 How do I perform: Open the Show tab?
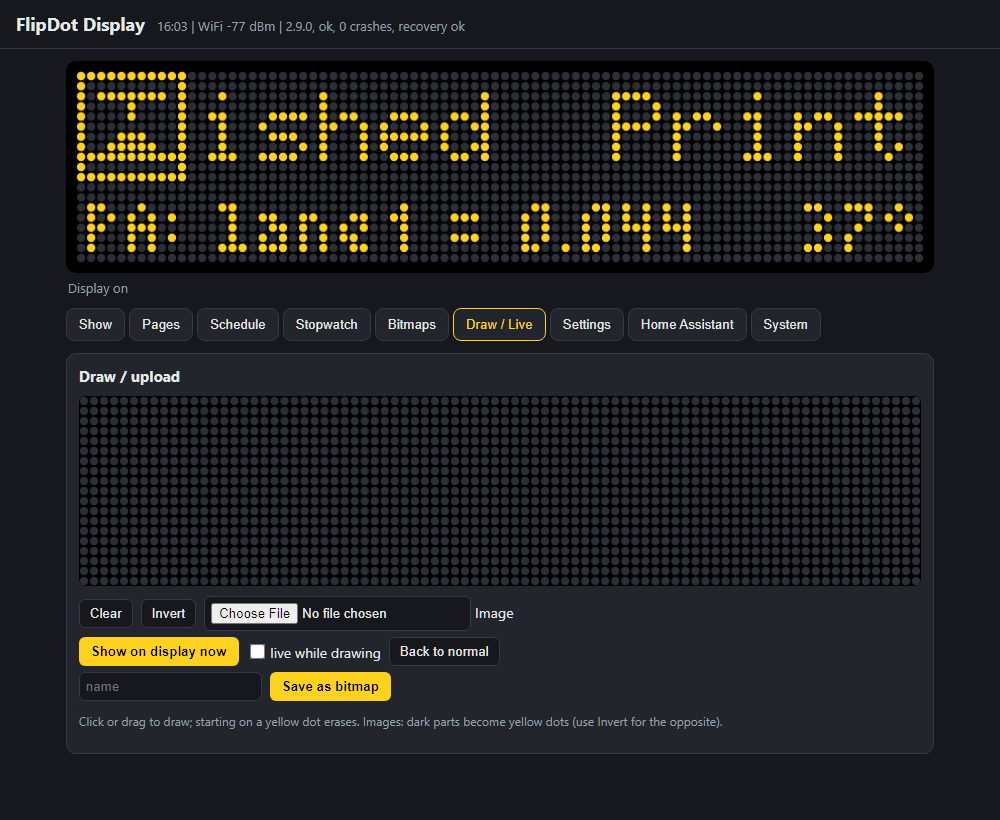click(x=95, y=325)
